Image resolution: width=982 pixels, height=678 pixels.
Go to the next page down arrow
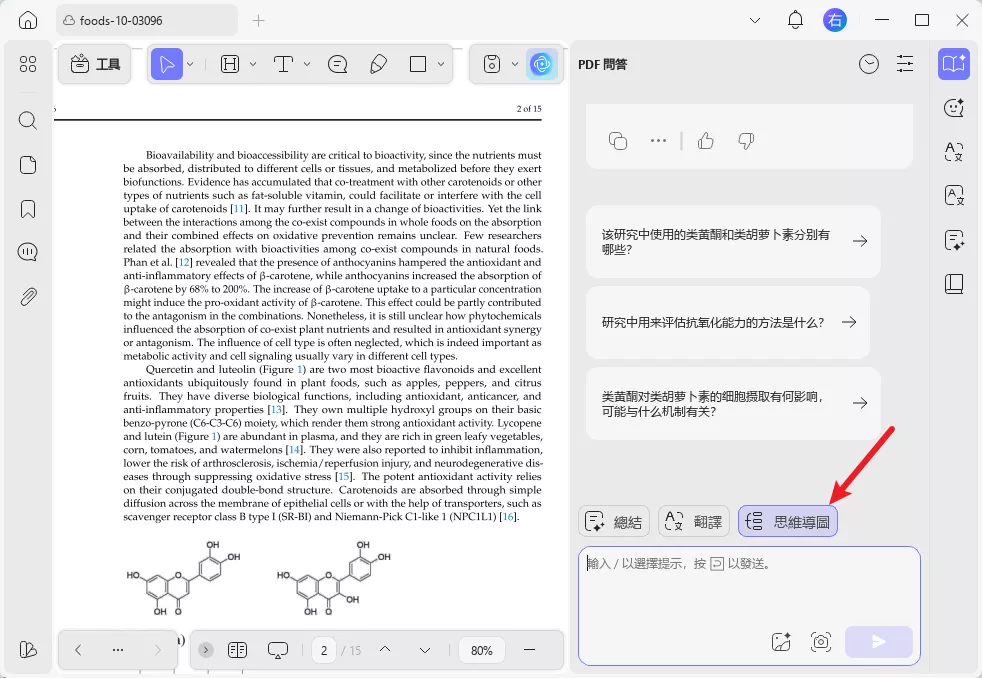pyautogui.click(x=425, y=650)
